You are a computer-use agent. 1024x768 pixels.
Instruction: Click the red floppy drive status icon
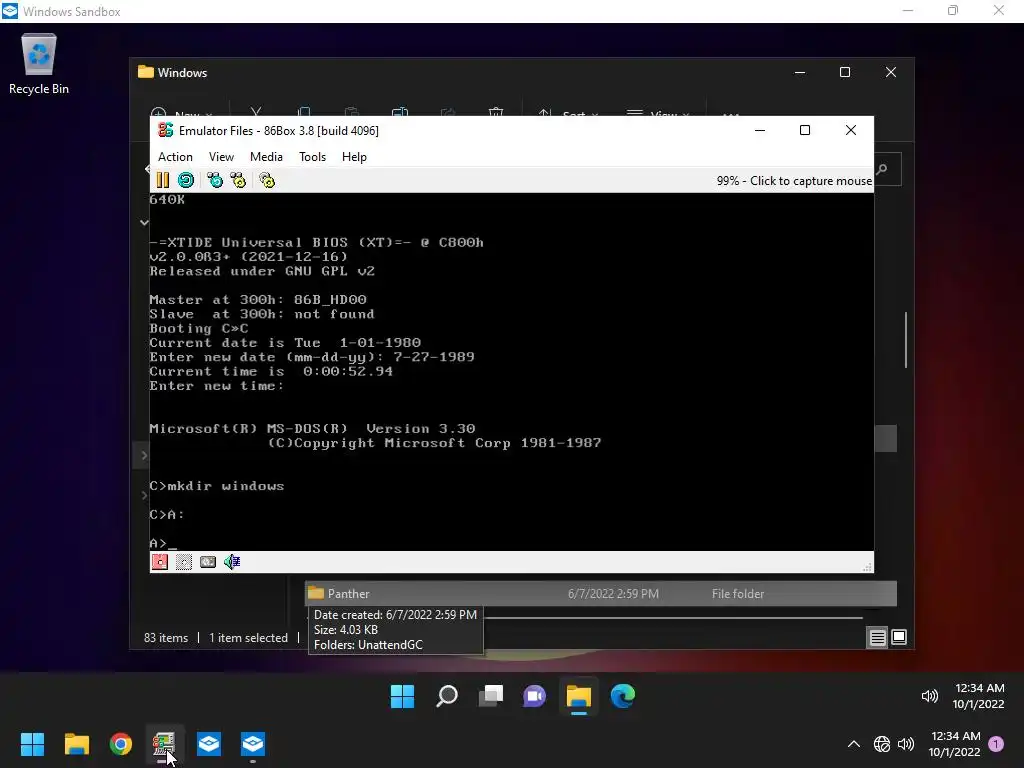(x=160, y=562)
